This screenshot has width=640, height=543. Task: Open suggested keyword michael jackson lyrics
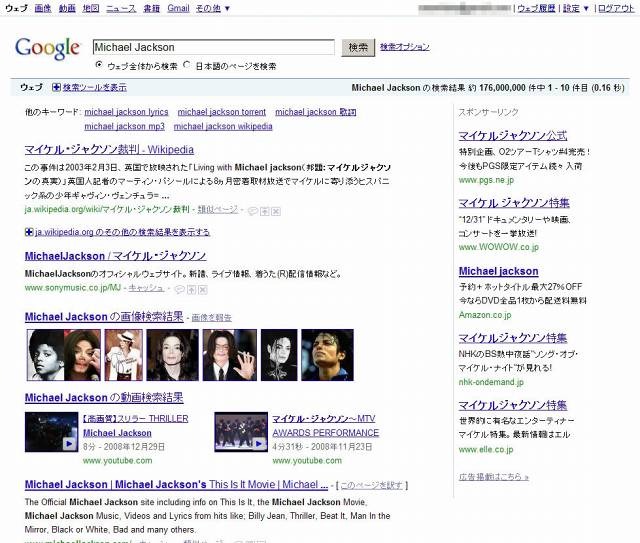[126, 112]
